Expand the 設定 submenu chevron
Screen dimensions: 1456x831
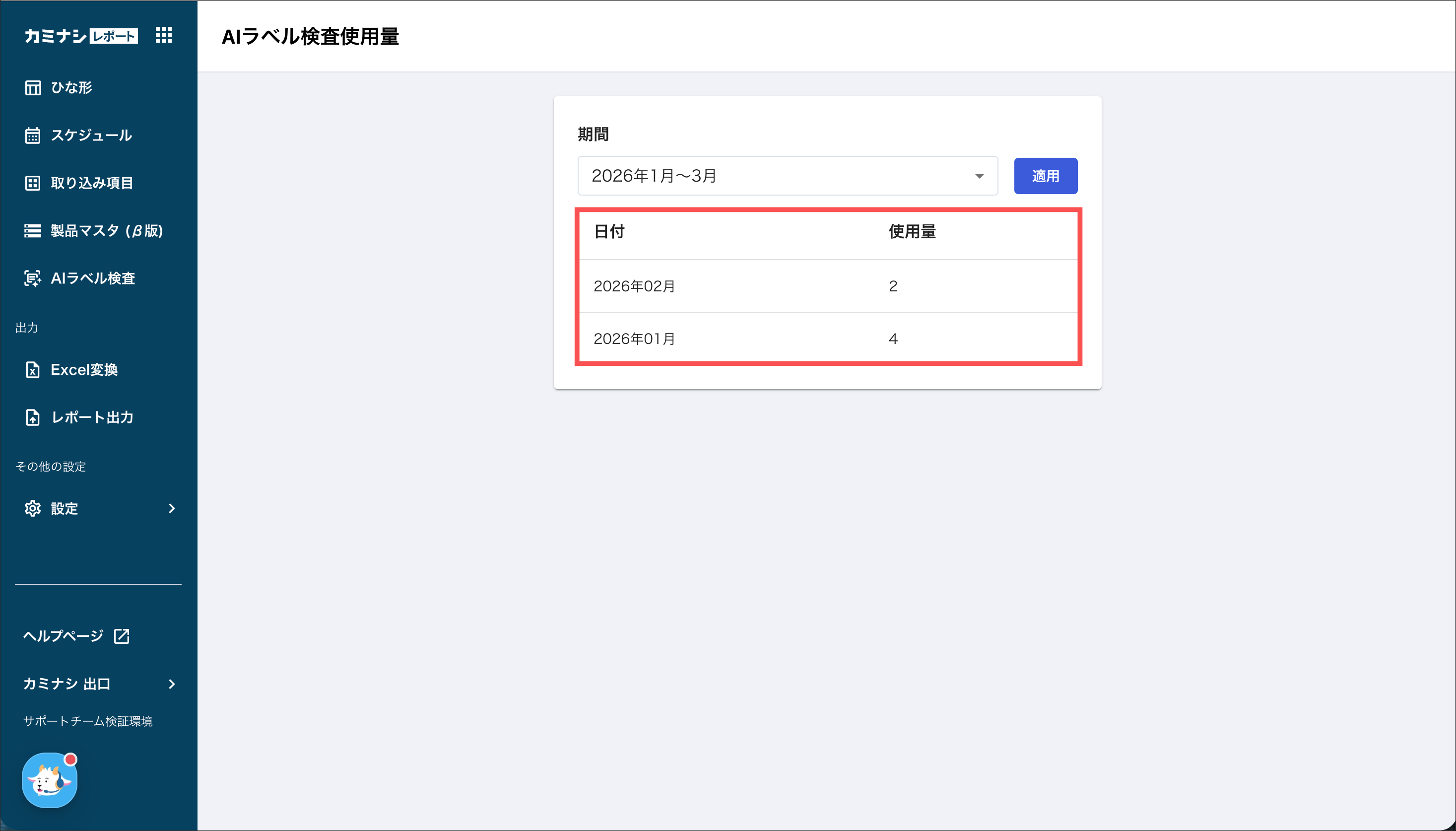(172, 508)
